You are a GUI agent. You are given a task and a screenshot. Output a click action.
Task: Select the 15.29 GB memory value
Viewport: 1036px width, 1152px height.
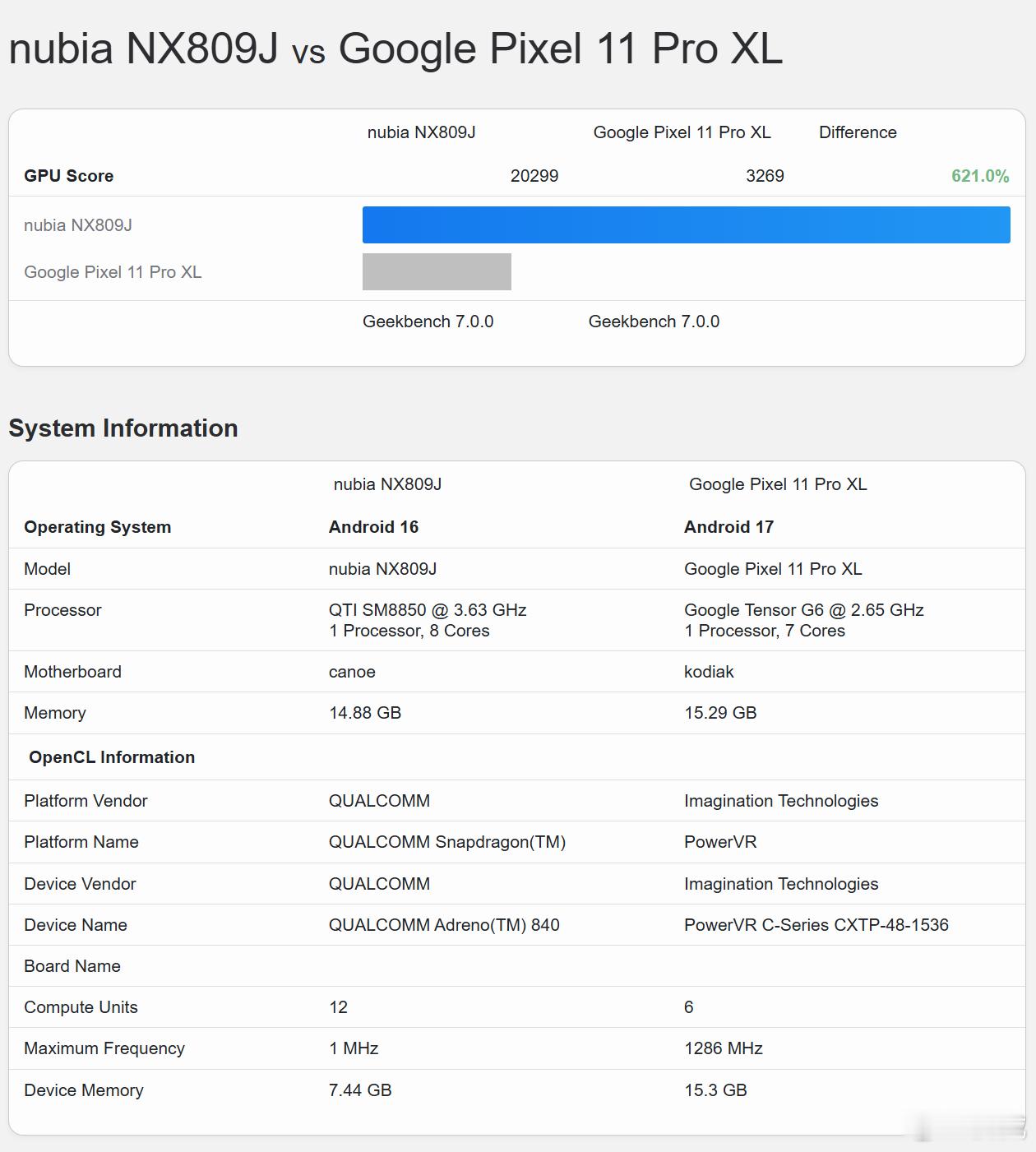[x=720, y=713]
